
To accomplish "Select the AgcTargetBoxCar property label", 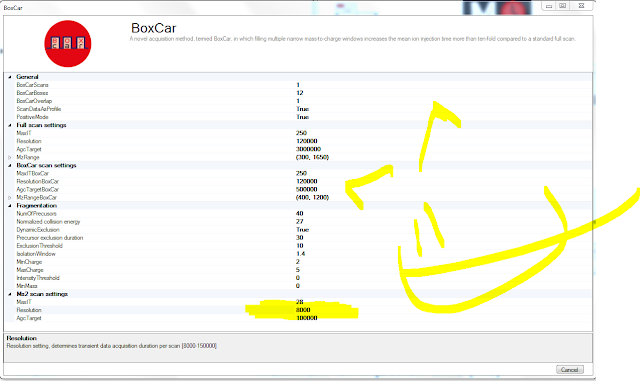I will [38, 189].
